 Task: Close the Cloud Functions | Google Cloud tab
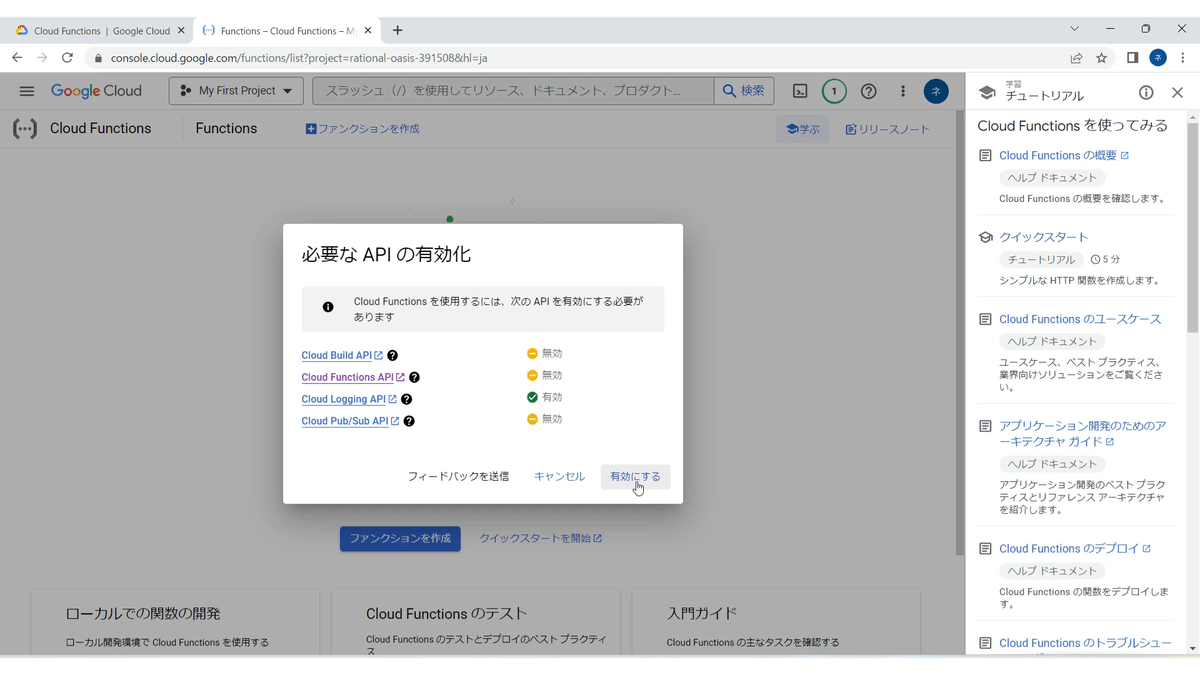[181, 31]
